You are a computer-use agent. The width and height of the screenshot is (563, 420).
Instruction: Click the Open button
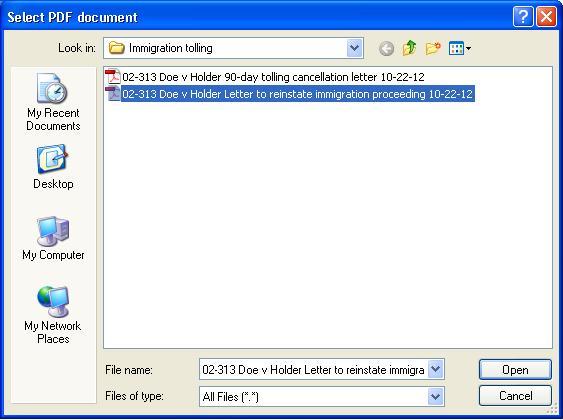click(x=515, y=369)
